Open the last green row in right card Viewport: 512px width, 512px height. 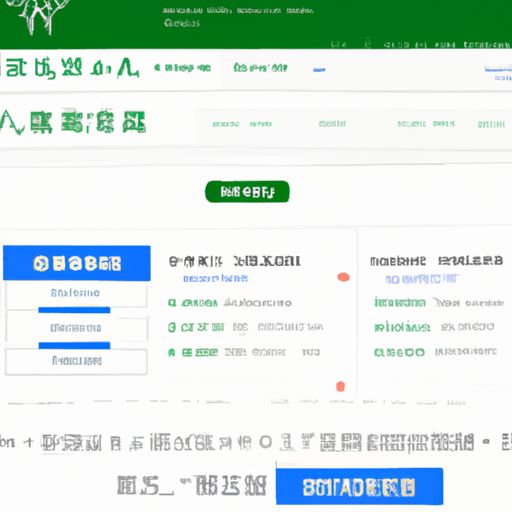[x=435, y=352]
